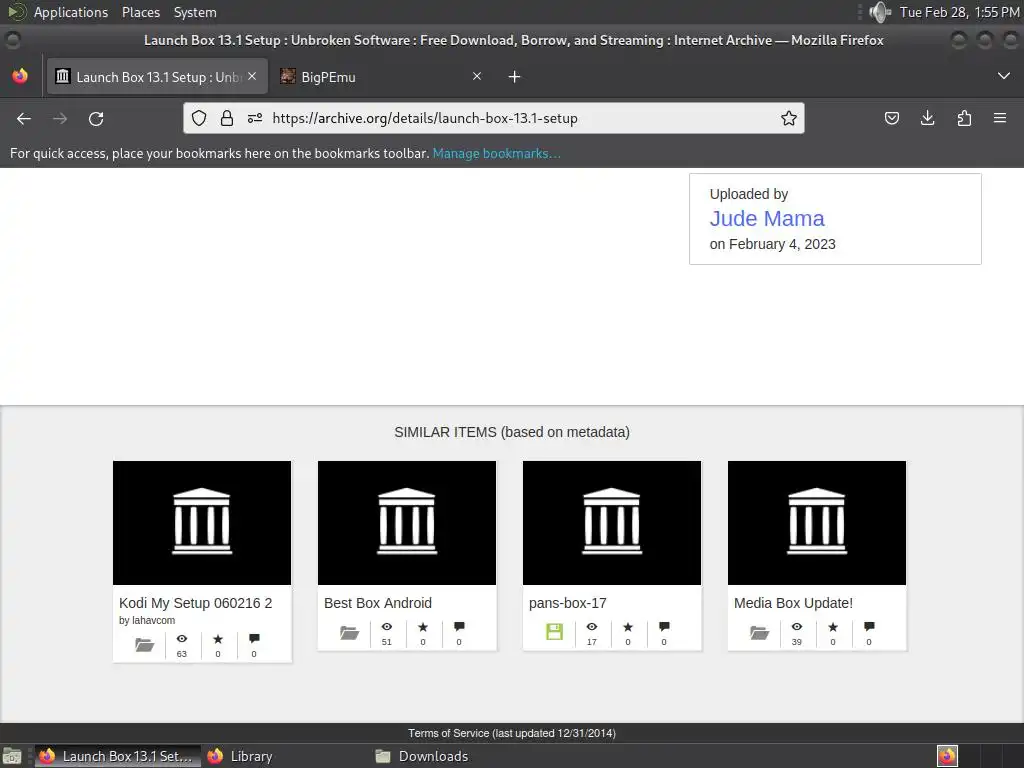Viewport: 1024px width, 768px height.
Task: Open Kodi My Setup 060216 2 thumbnail
Action: [x=202, y=522]
